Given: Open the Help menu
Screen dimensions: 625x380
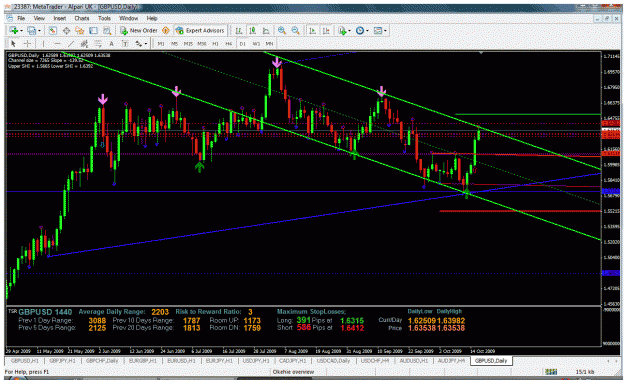Looking at the screenshot, I should 152,18.
